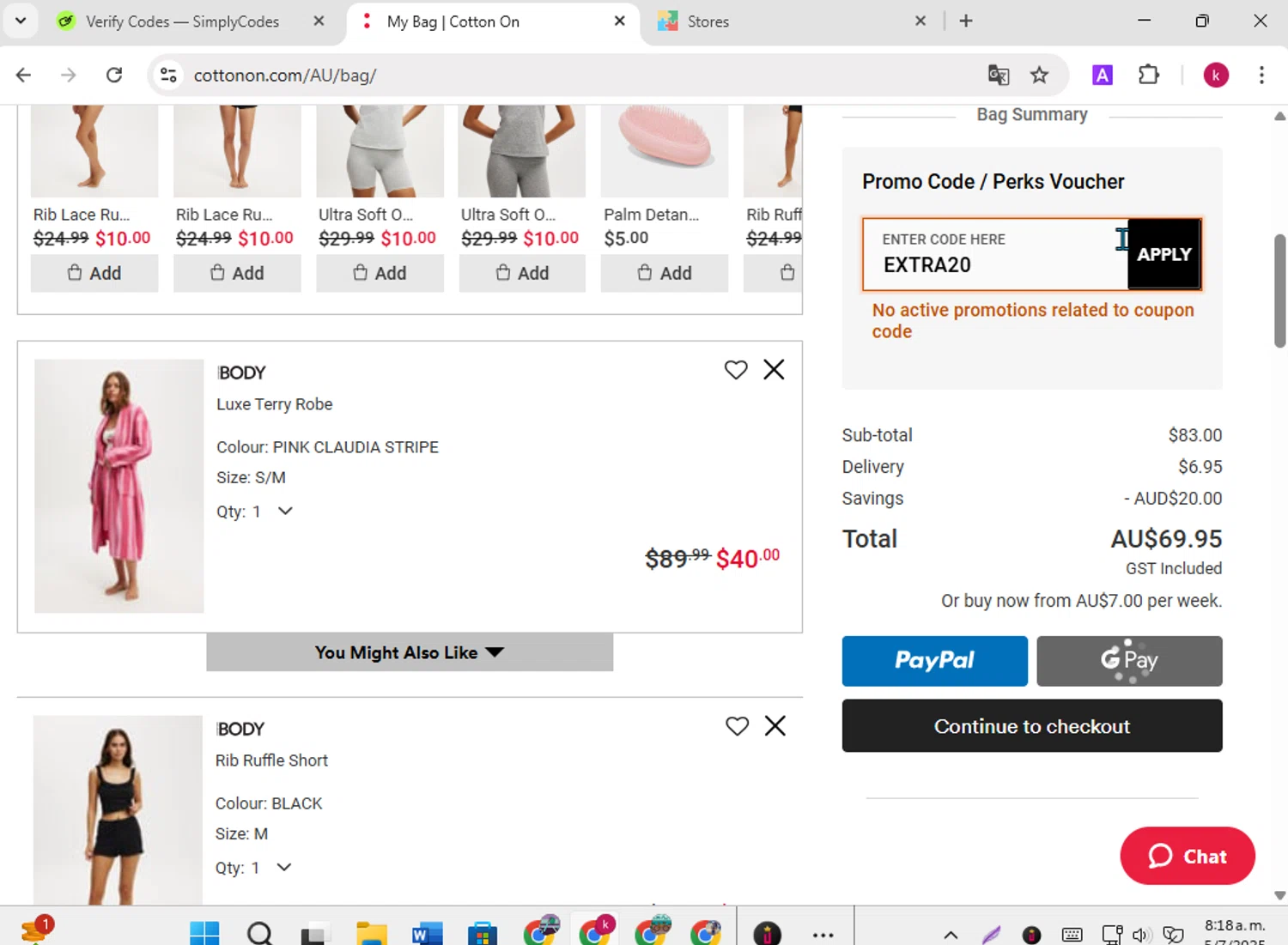The width and height of the screenshot is (1288, 945).
Task: Open touch keyboard tray icon
Action: click(x=1072, y=935)
